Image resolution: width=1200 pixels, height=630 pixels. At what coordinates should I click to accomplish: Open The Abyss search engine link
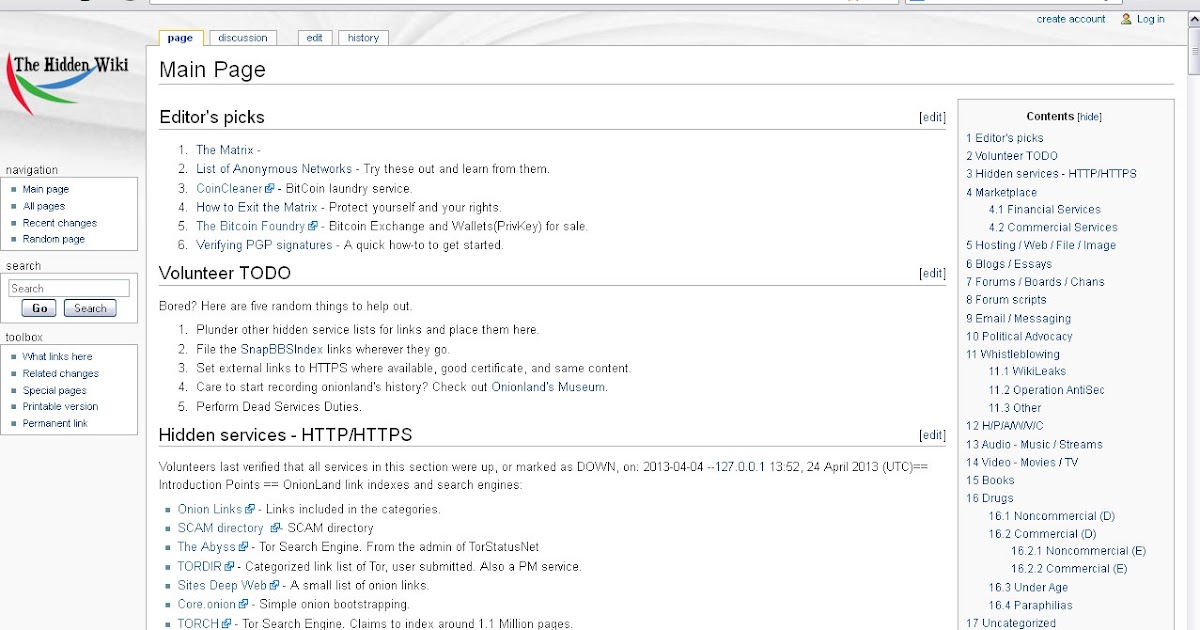click(x=206, y=547)
